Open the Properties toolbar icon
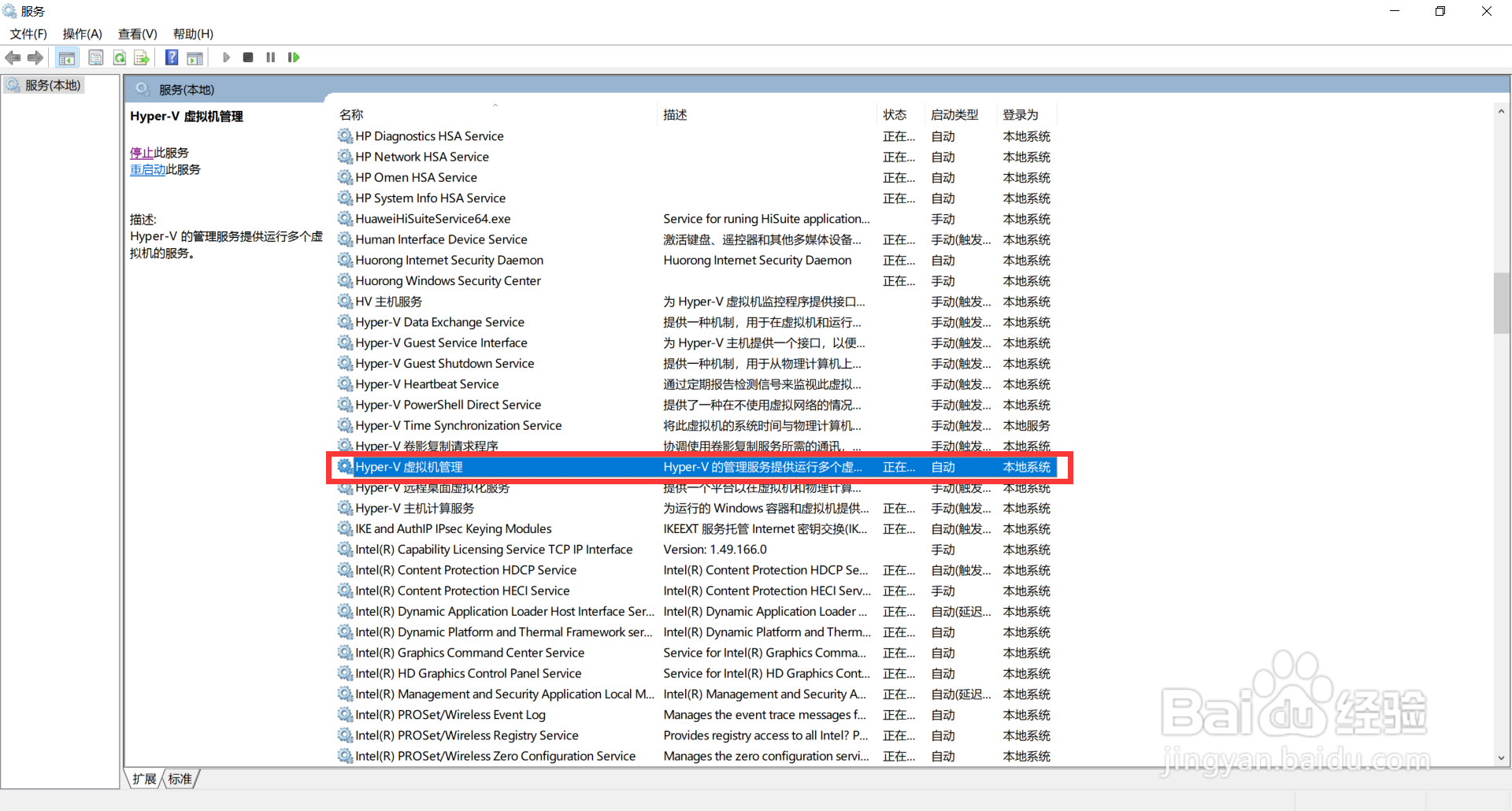 (x=96, y=57)
